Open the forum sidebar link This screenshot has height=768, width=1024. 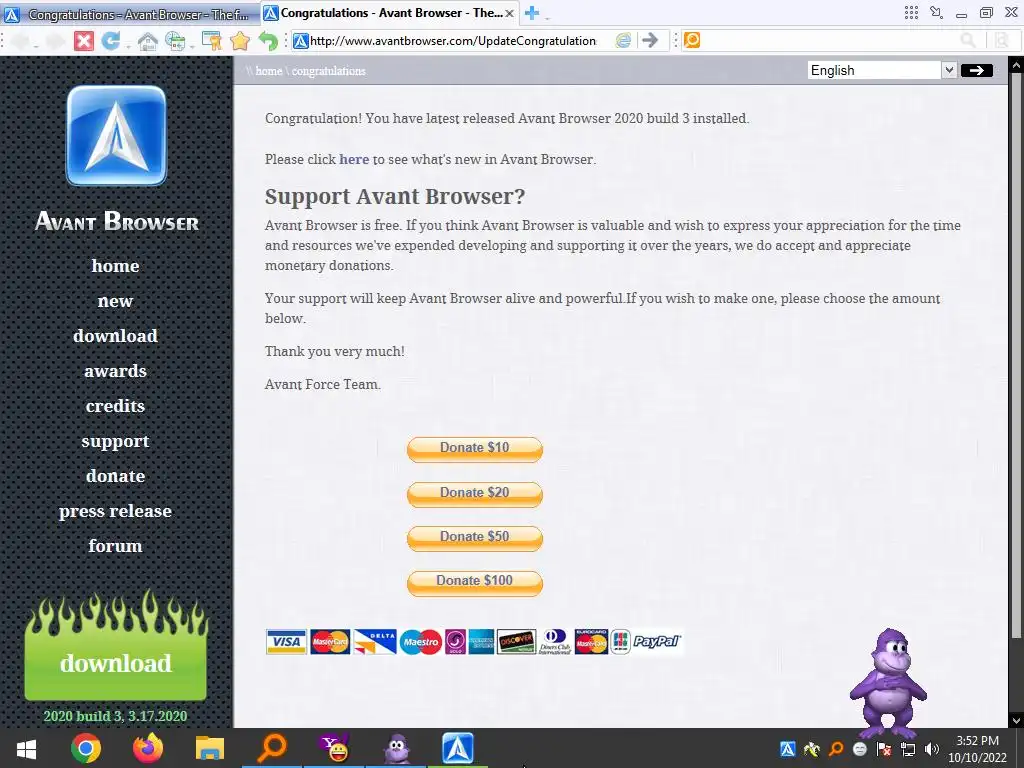(x=116, y=546)
